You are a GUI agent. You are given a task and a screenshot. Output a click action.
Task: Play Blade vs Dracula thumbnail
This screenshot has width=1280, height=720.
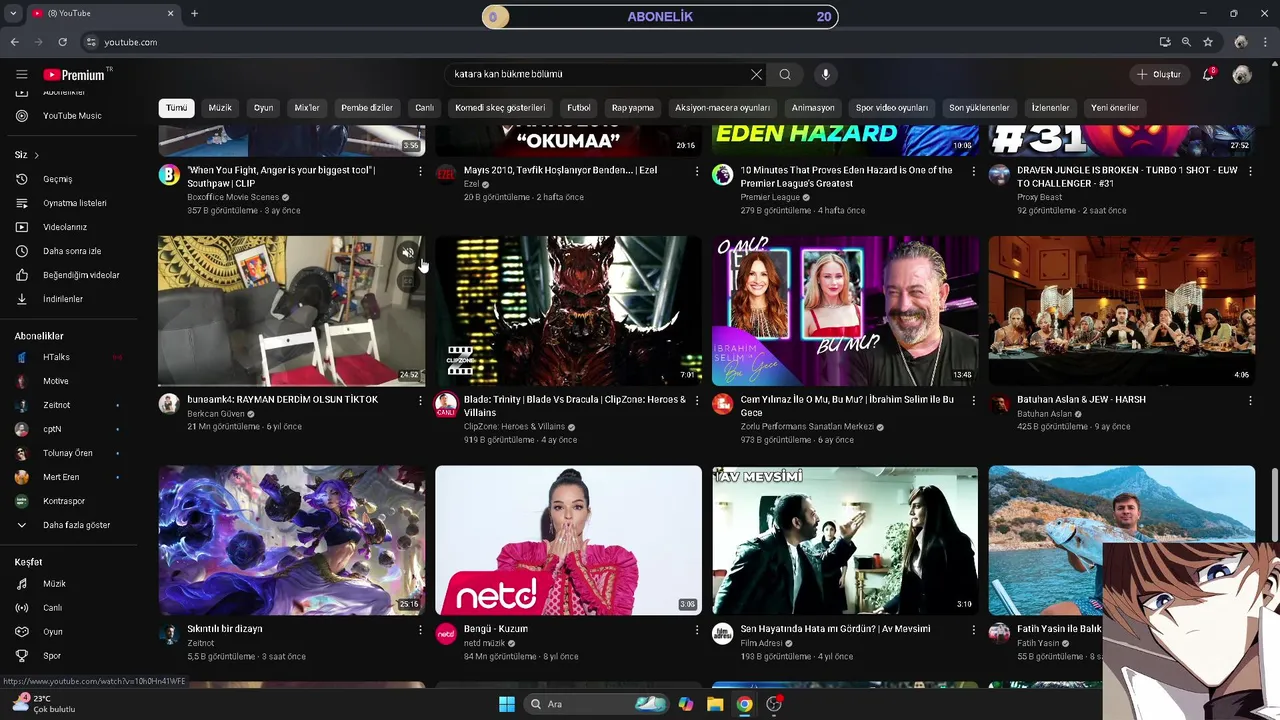tap(568, 311)
